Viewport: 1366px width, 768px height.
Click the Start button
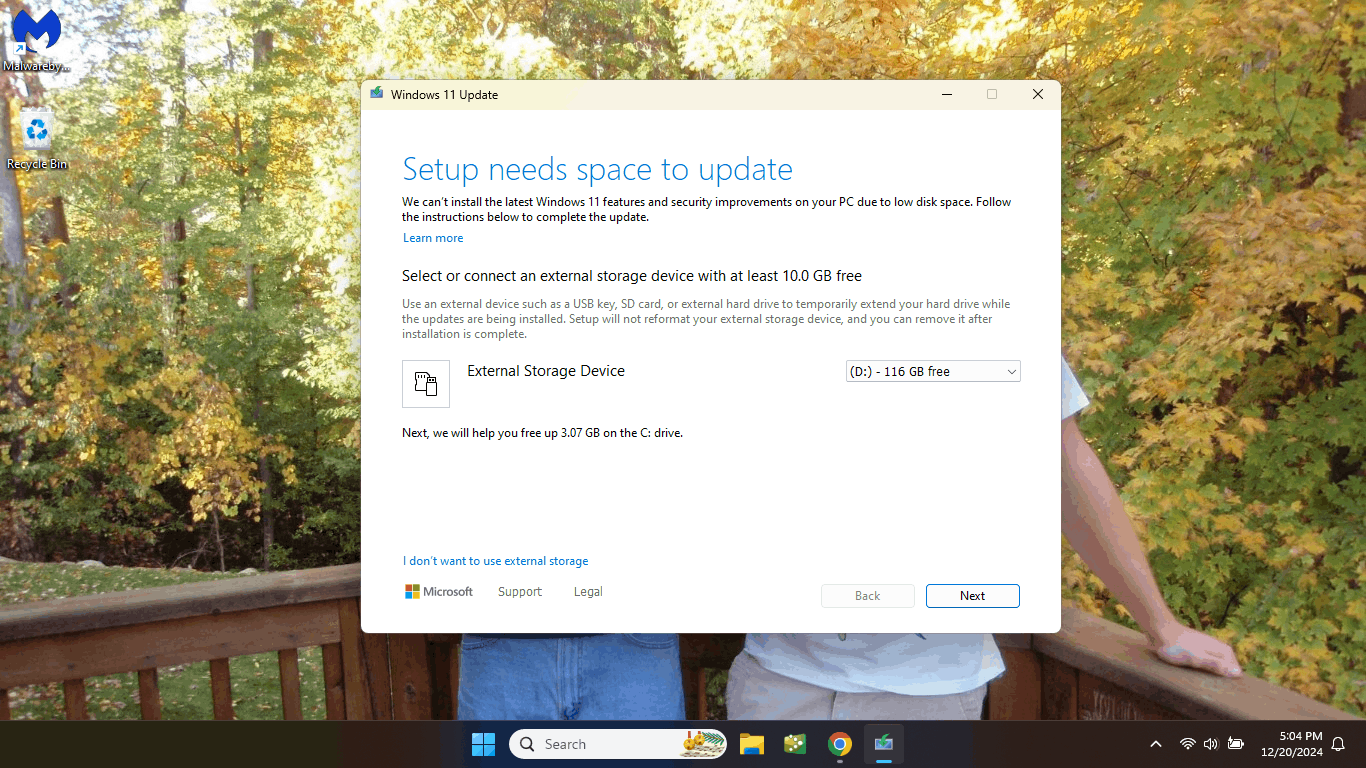pos(483,744)
